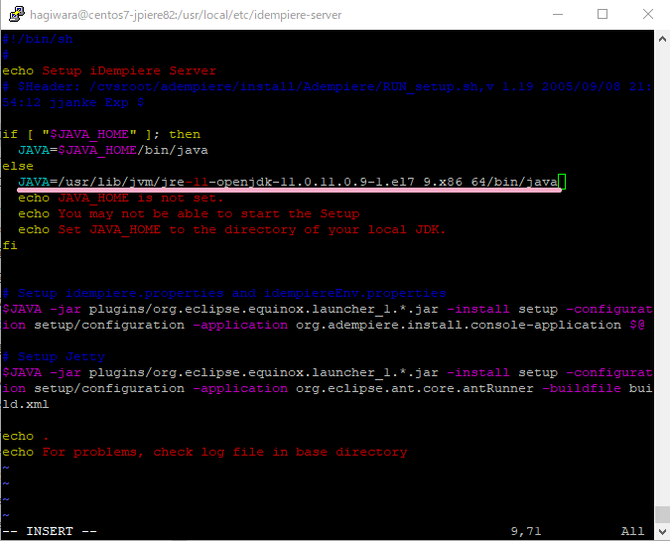Click the '# Setup Jetty' comment line
Image resolution: width=670 pixels, height=541 pixels.
click(53, 357)
